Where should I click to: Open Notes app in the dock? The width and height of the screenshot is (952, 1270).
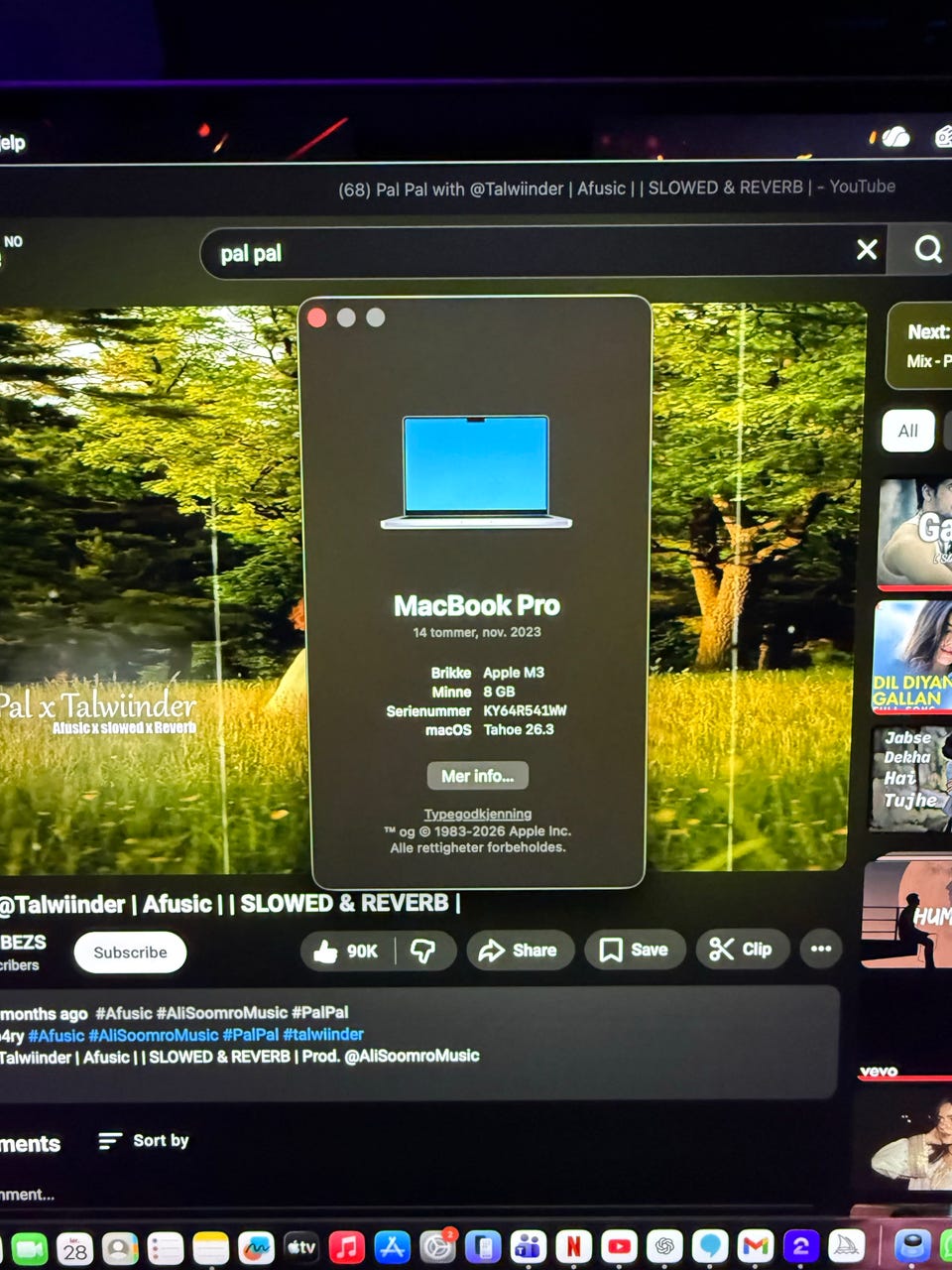pos(210,1248)
